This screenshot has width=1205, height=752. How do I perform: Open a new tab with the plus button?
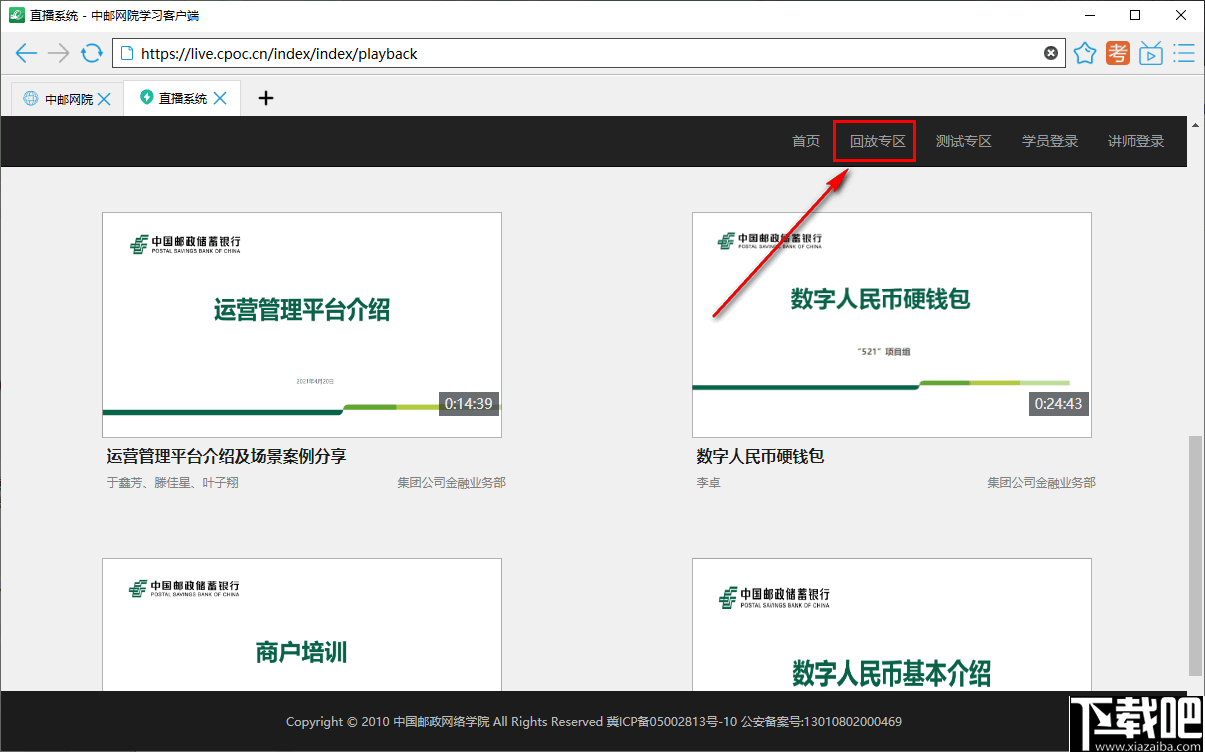tap(264, 98)
